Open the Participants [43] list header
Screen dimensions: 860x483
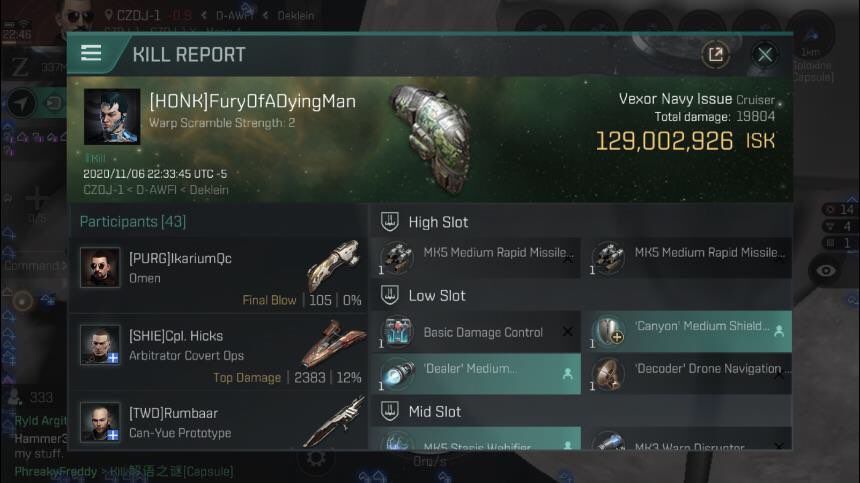tap(133, 221)
